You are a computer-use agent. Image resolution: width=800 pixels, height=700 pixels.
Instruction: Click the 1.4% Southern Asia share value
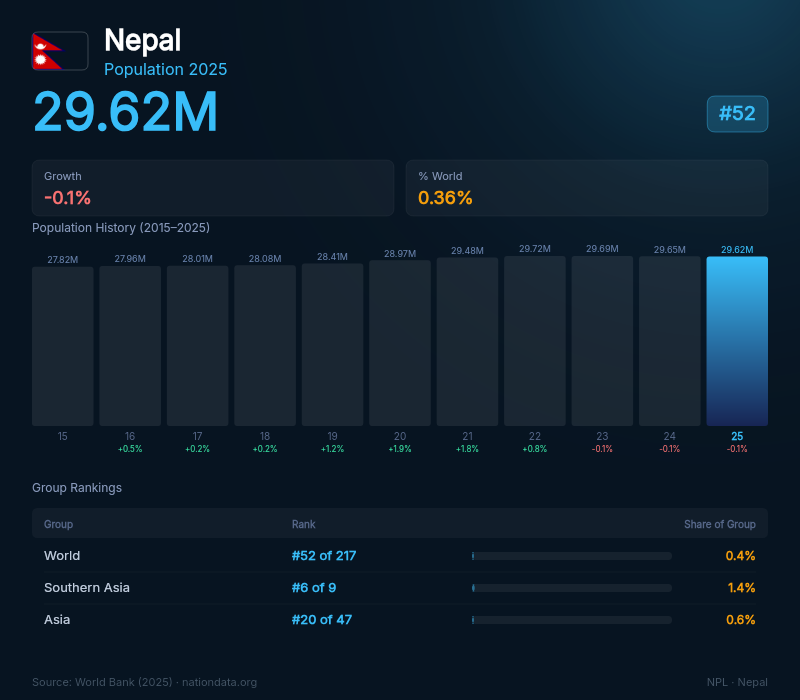click(x=741, y=588)
